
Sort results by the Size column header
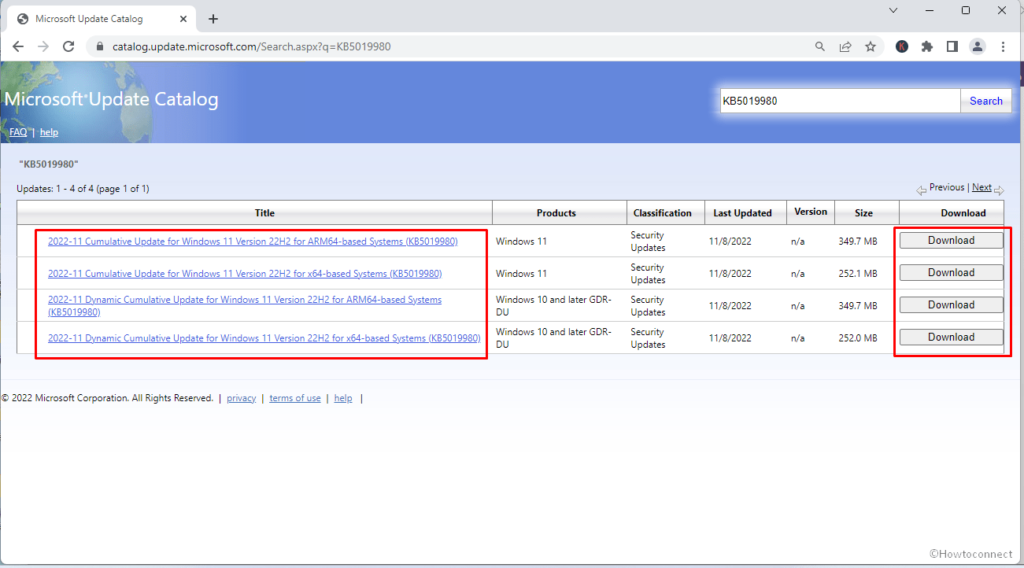point(863,213)
